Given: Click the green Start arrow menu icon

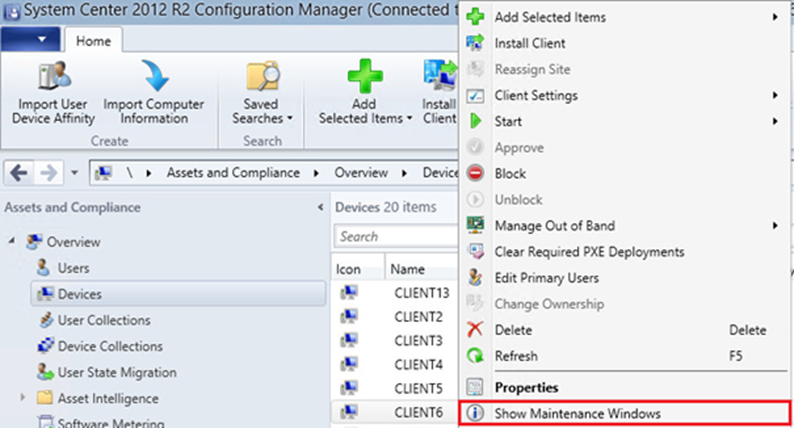Looking at the screenshot, I should tap(475, 121).
